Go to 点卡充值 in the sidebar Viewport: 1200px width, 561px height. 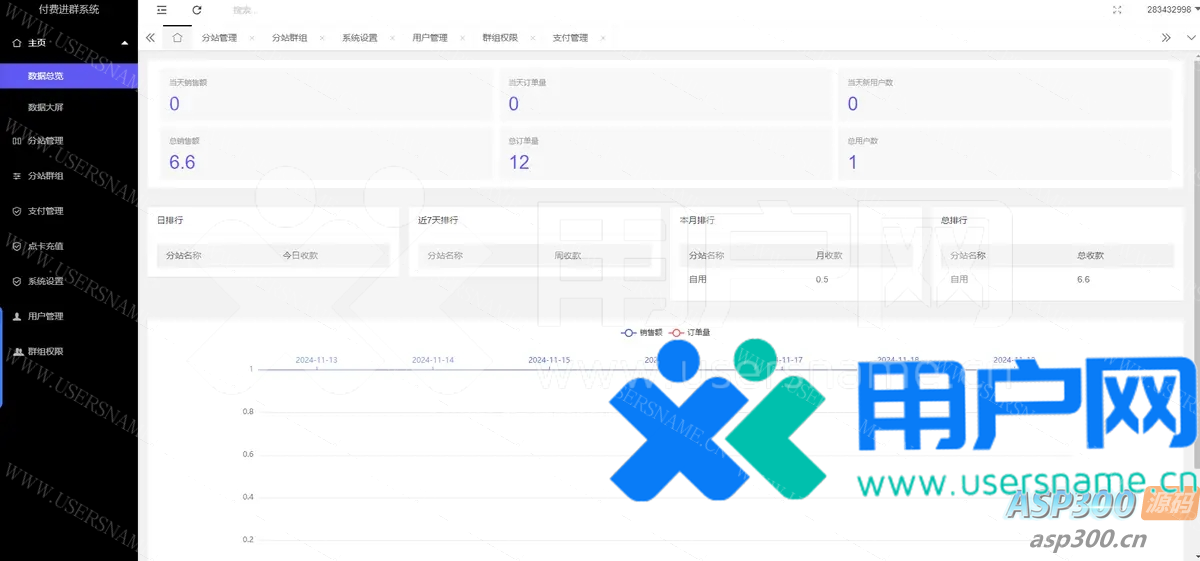(x=45, y=246)
